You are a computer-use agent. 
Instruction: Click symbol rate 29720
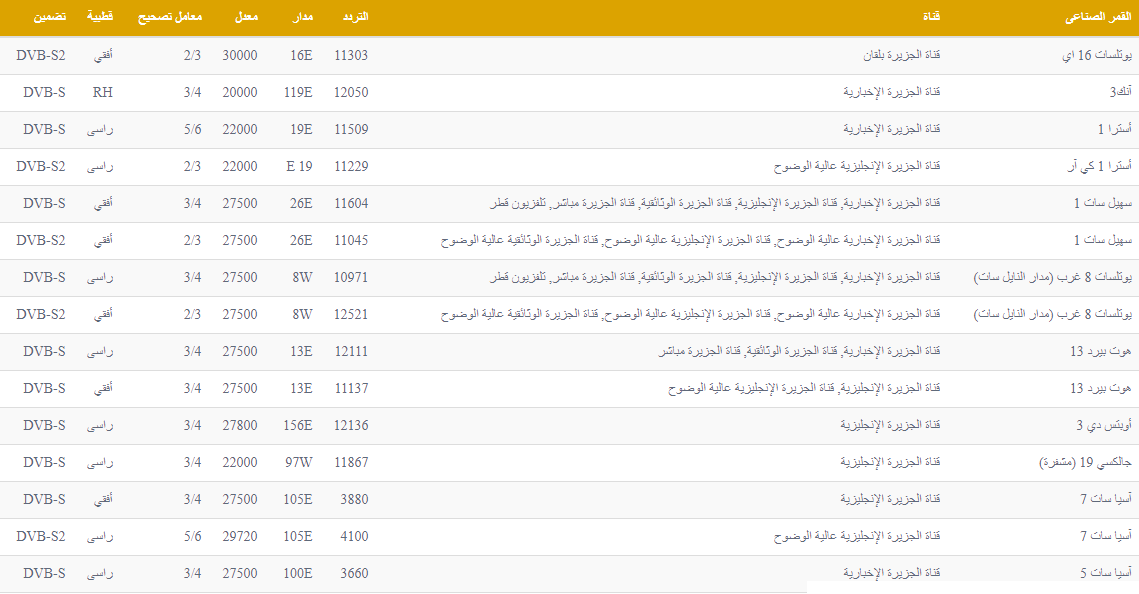240,537
